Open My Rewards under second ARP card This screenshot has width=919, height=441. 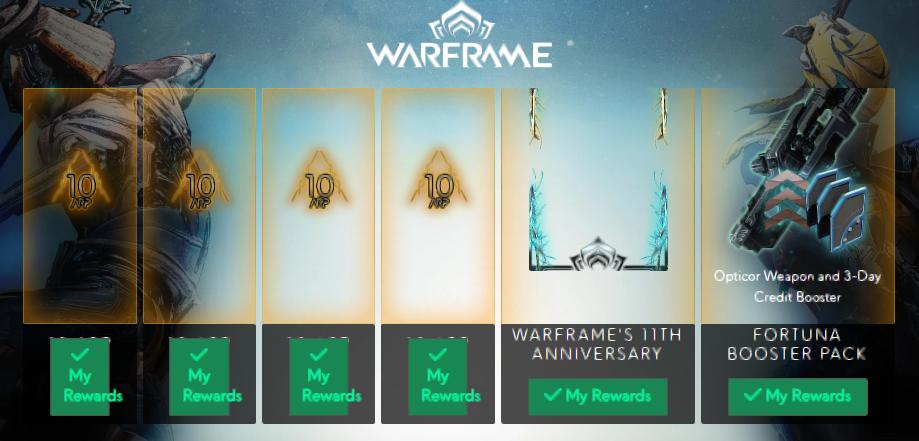(x=200, y=377)
